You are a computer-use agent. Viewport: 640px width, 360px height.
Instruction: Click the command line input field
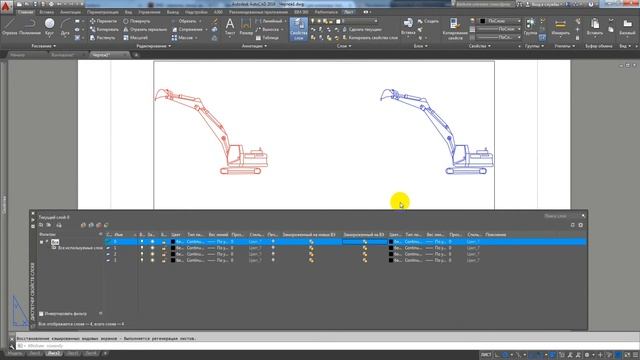click(327, 346)
